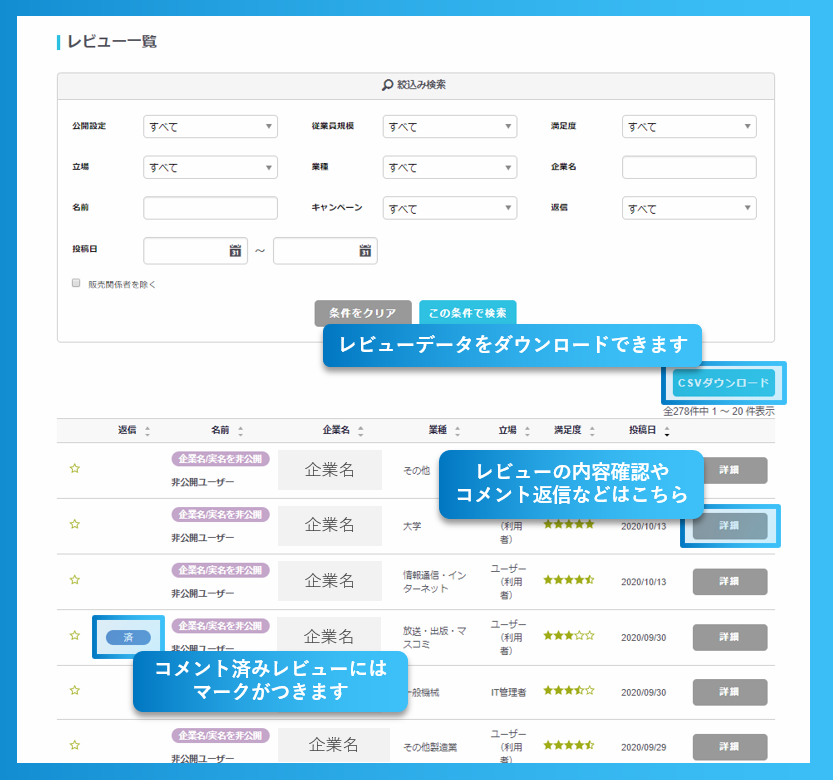The image size is (833, 780).
Task: Enable the 販売関係者を除く filter checkbox
Action: click(x=75, y=283)
